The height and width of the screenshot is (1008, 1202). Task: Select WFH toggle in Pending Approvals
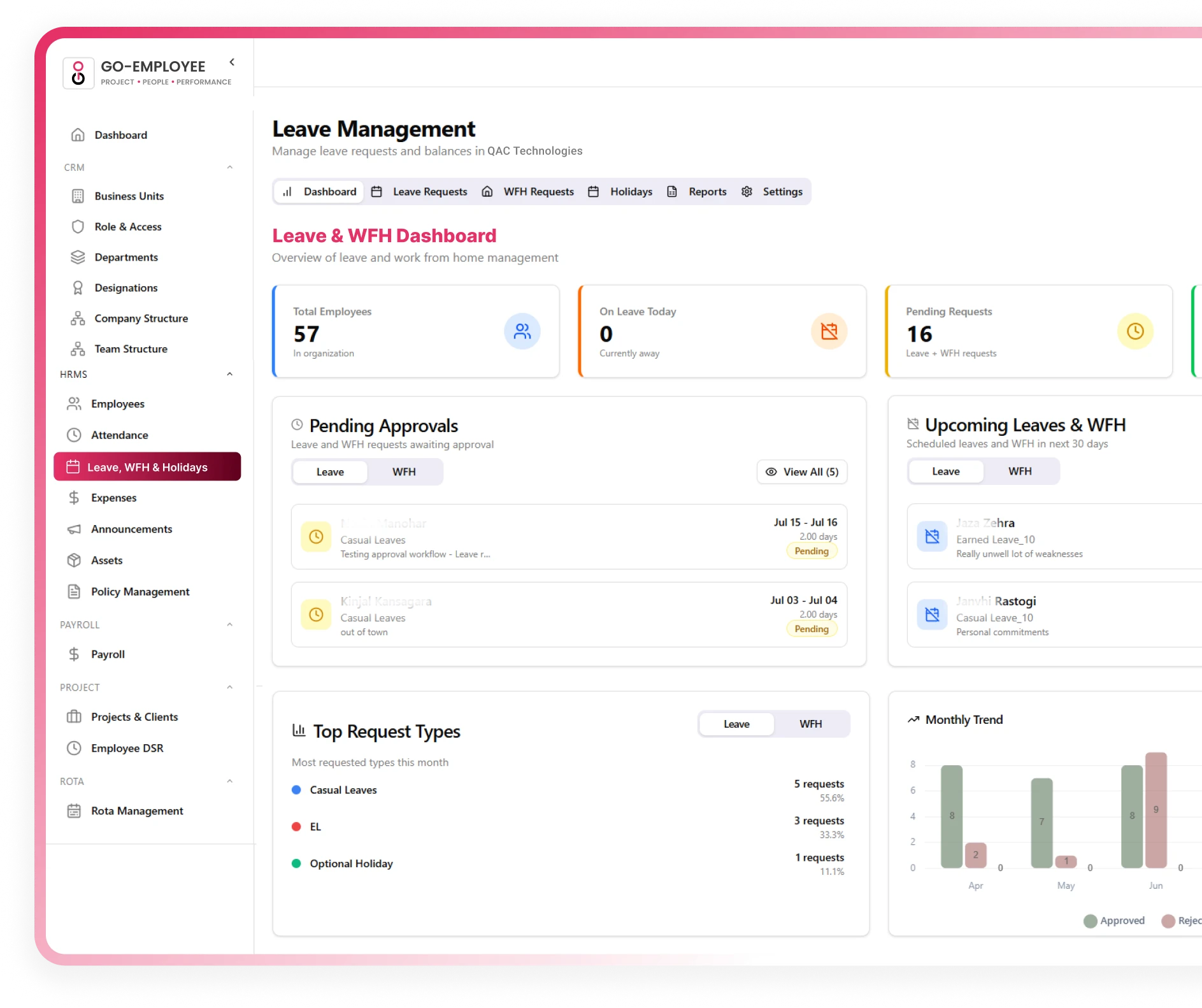pos(404,472)
